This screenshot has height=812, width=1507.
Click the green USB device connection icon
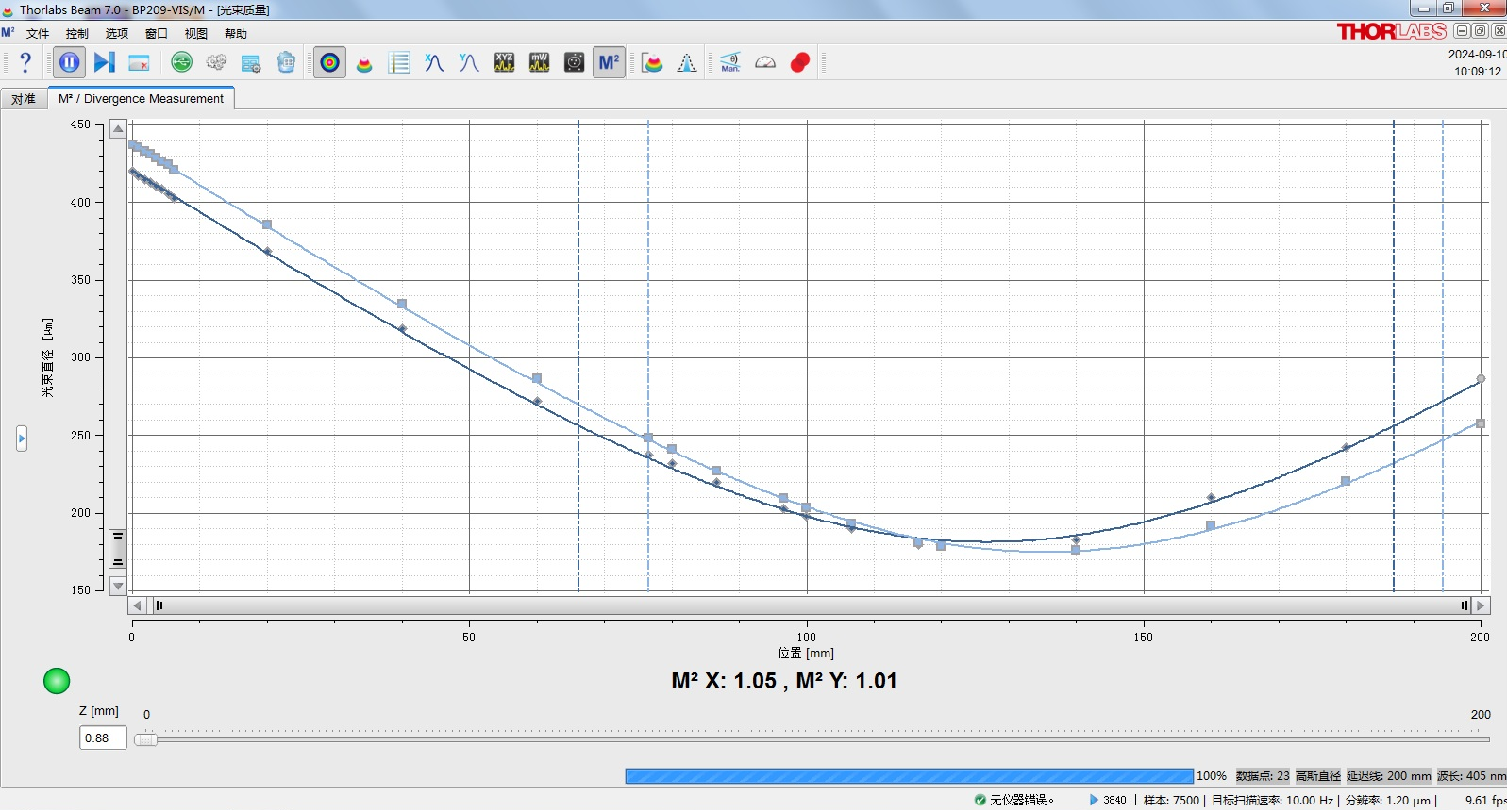coord(181,63)
